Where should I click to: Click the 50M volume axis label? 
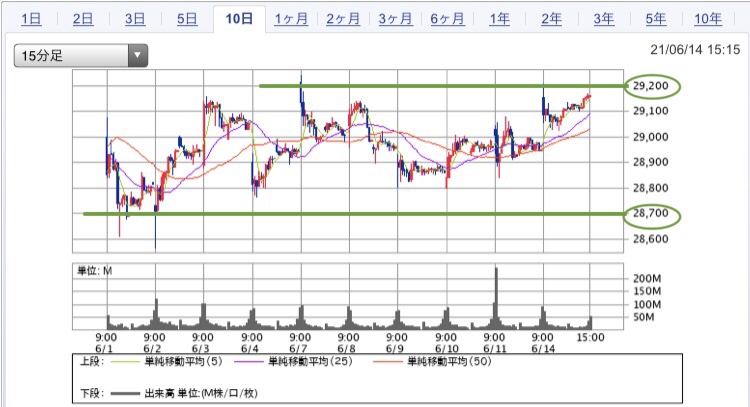coord(643,317)
